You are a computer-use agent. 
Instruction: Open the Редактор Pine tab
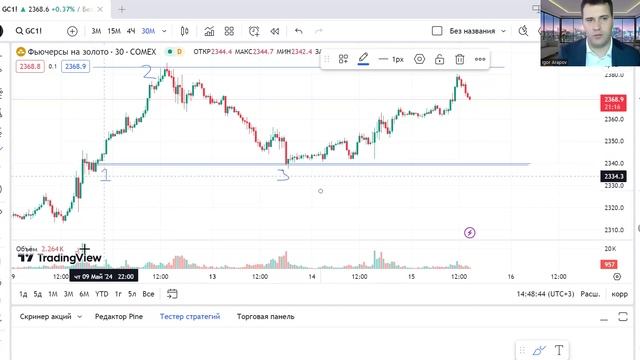click(x=119, y=316)
